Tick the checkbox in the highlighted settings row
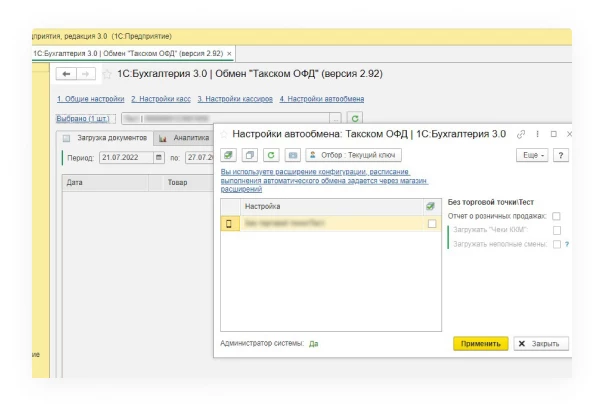604x414 pixels. pyautogui.click(x=432, y=224)
